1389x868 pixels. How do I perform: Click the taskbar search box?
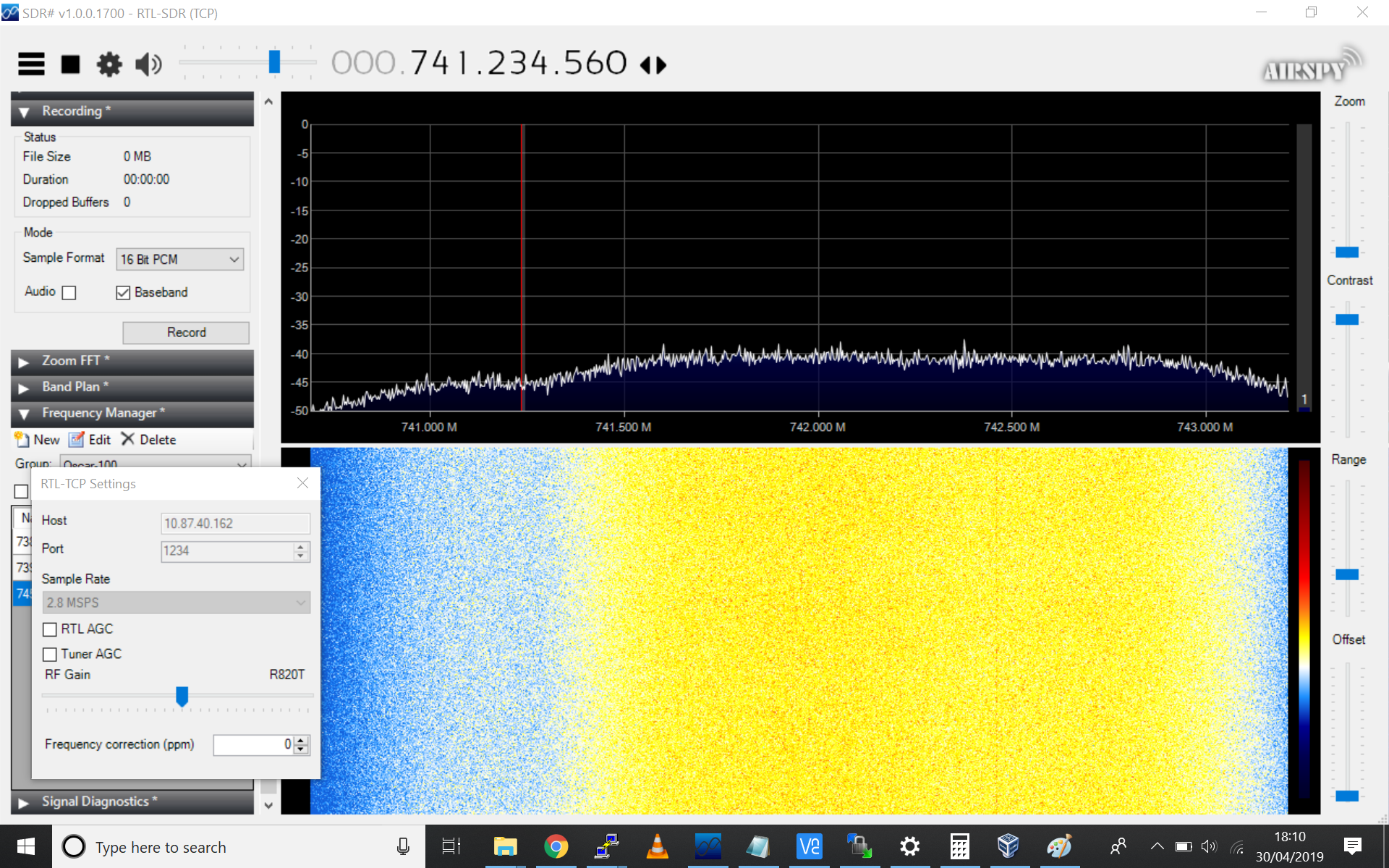point(239,846)
